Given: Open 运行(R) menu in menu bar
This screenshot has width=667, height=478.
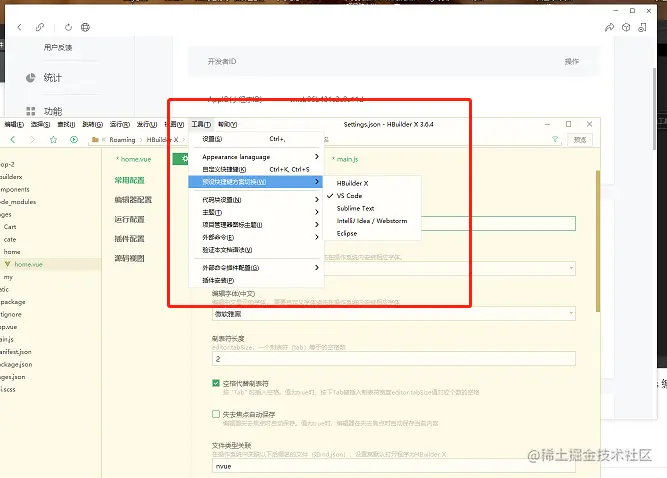Looking at the screenshot, I should pyautogui.click(x=120, y=124).
